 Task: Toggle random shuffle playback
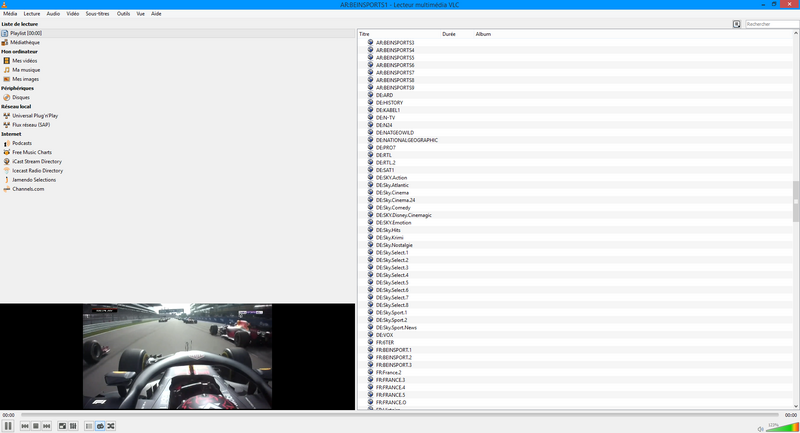111,426
